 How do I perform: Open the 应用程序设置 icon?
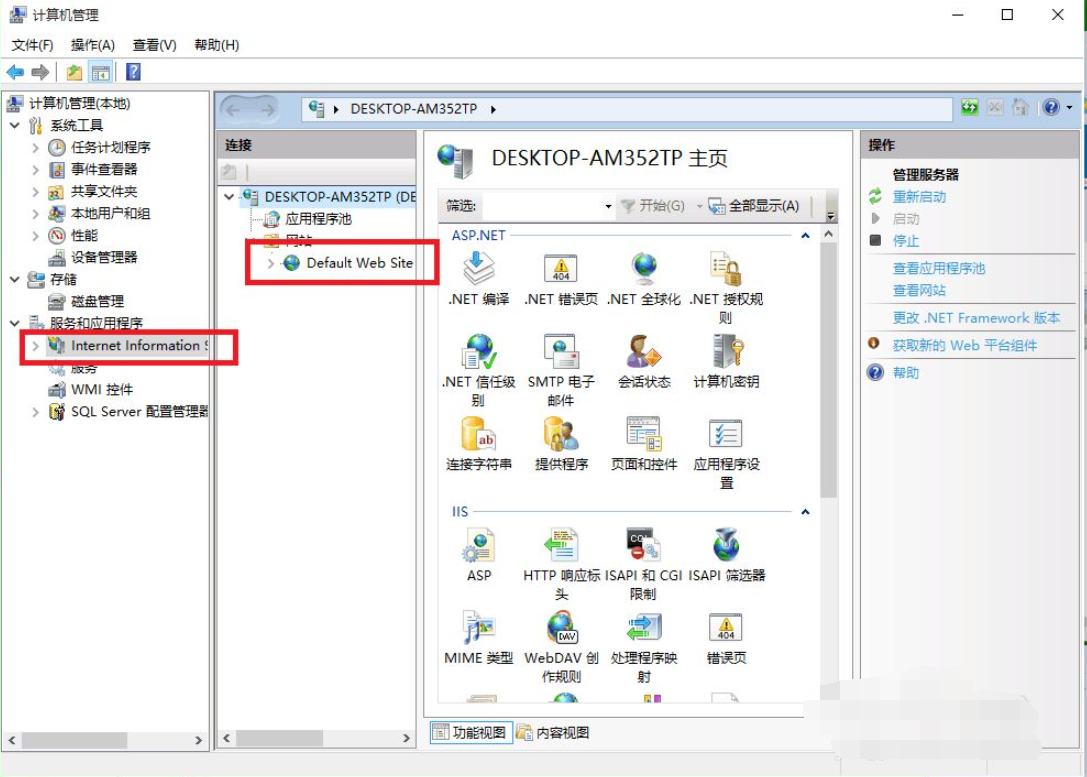click(x=726, y=434)
